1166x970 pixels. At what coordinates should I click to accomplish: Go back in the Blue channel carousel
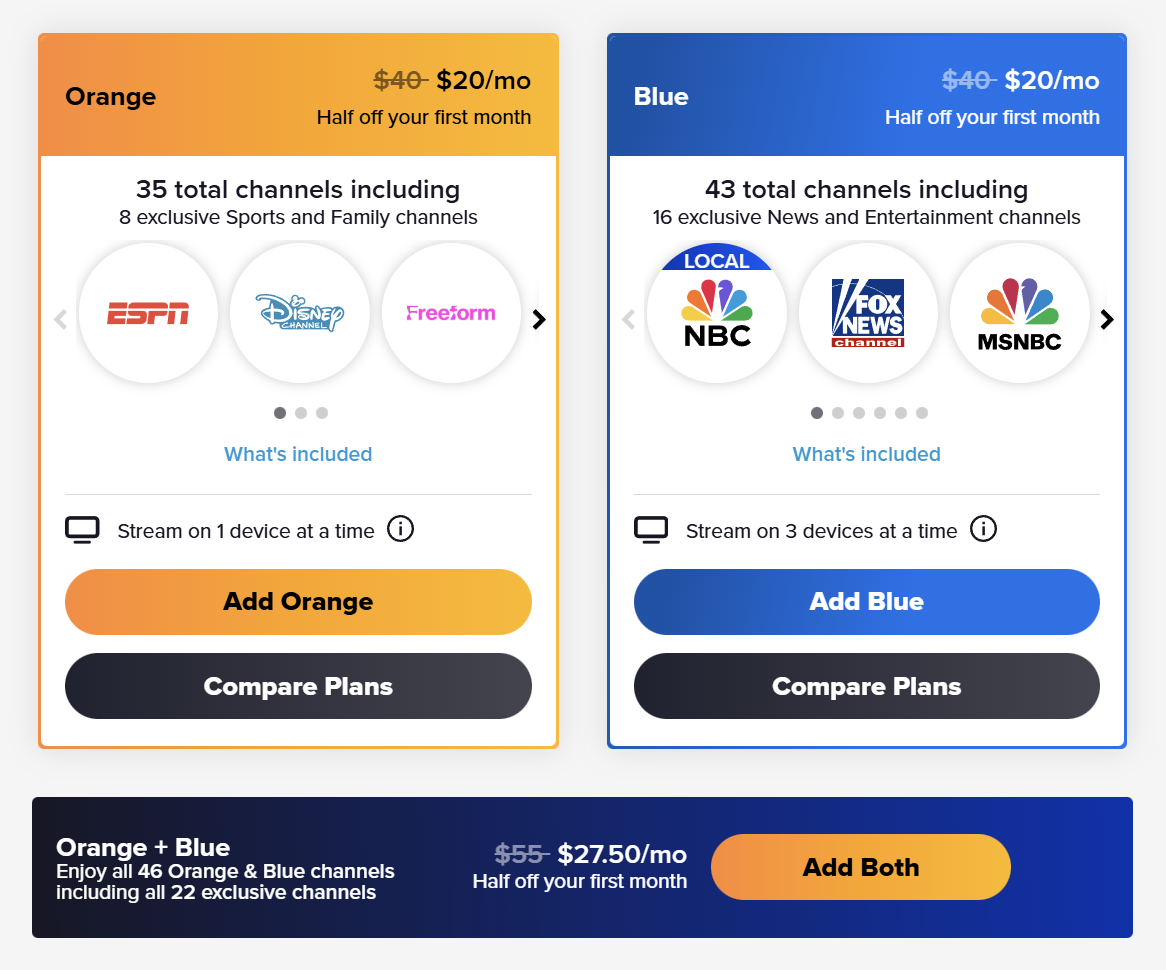coord(628,319)
